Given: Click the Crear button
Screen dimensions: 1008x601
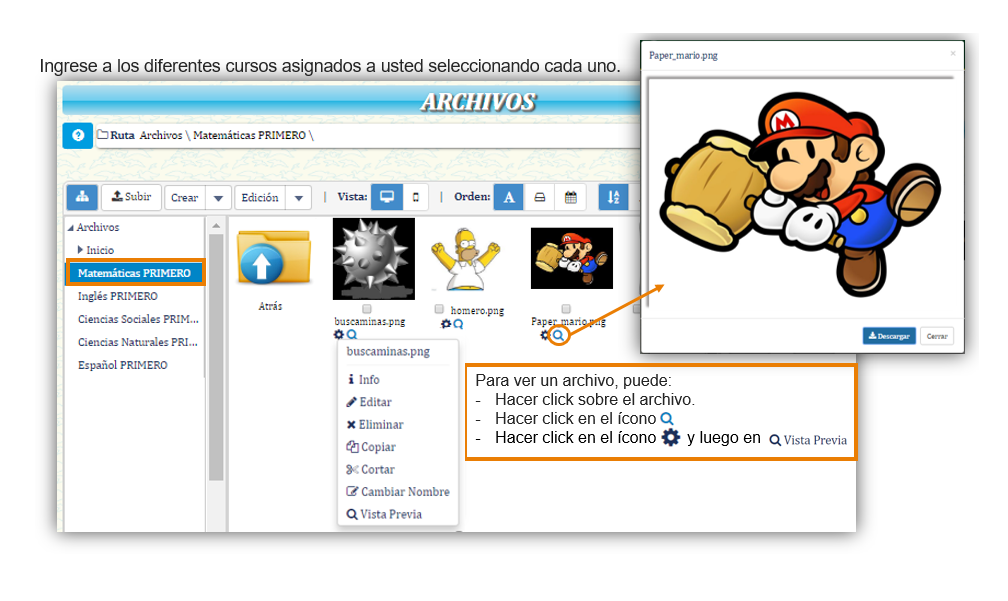Looking at the screenshot, I should pyautogui.click(x=184, y=197).
